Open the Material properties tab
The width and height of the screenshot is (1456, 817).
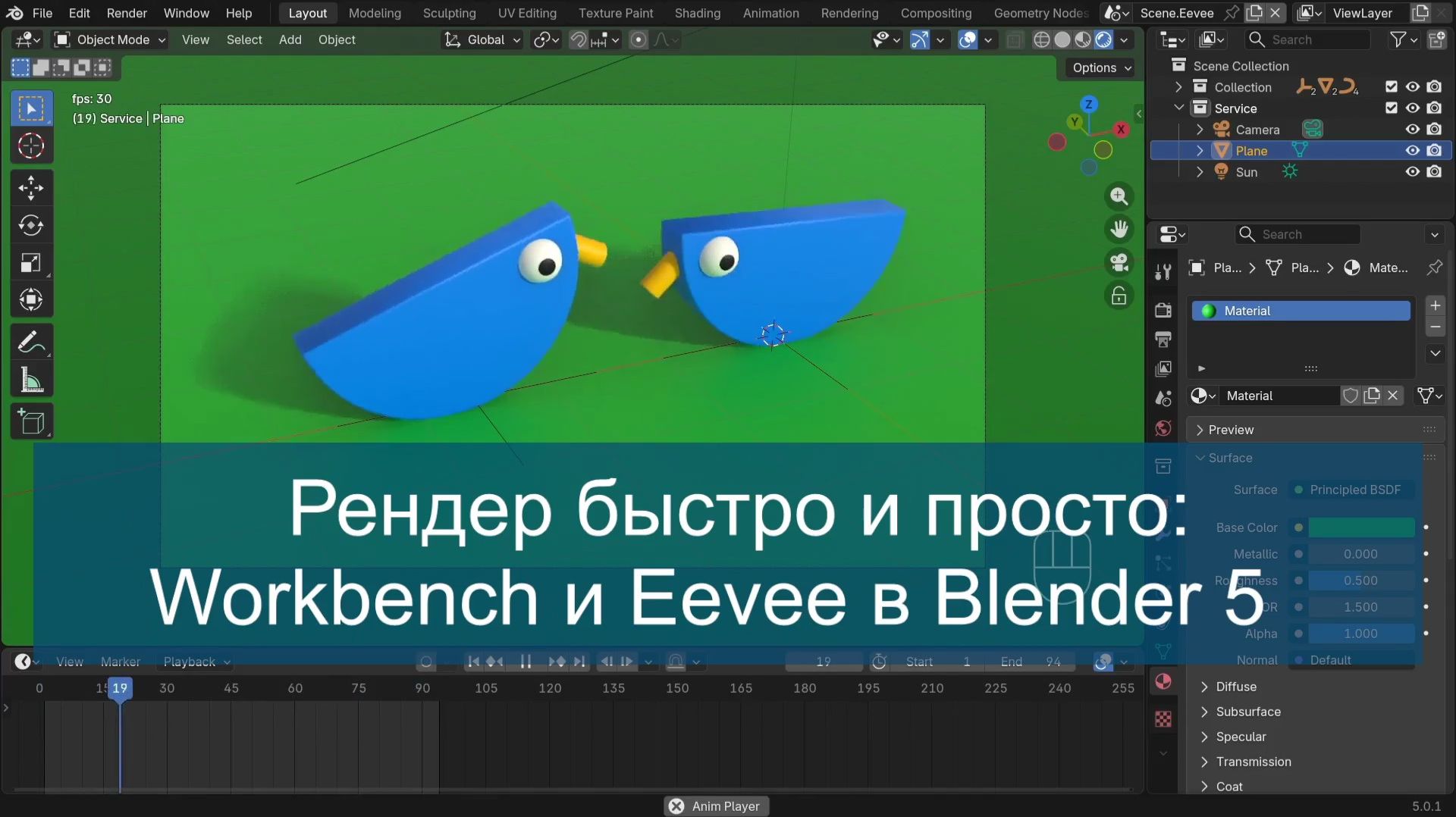coord(1163,681)
